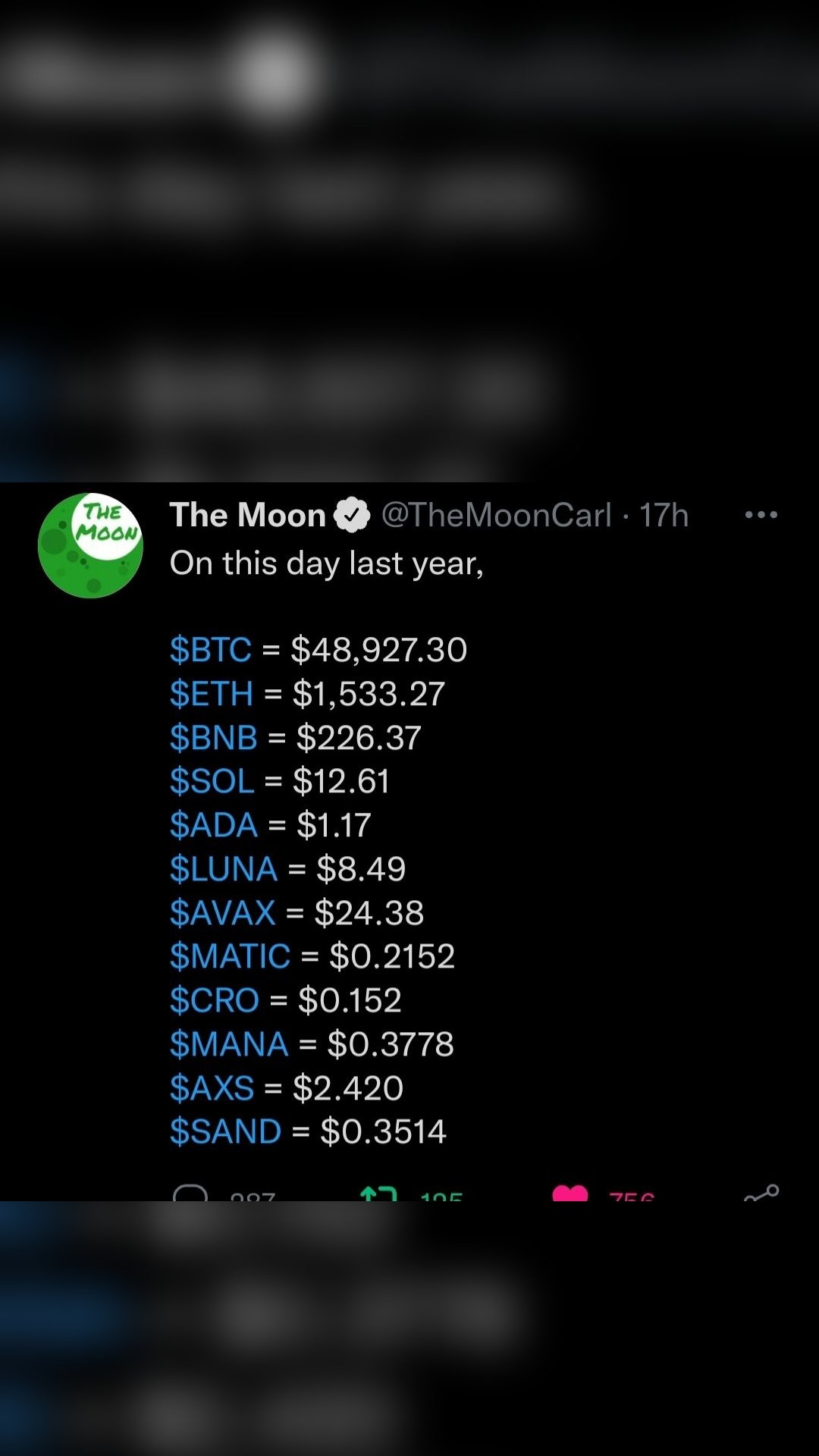The height and width of the screenshot is (1456, 819).
Task: Open the $BTC cashtag
Action: (211, 650)
